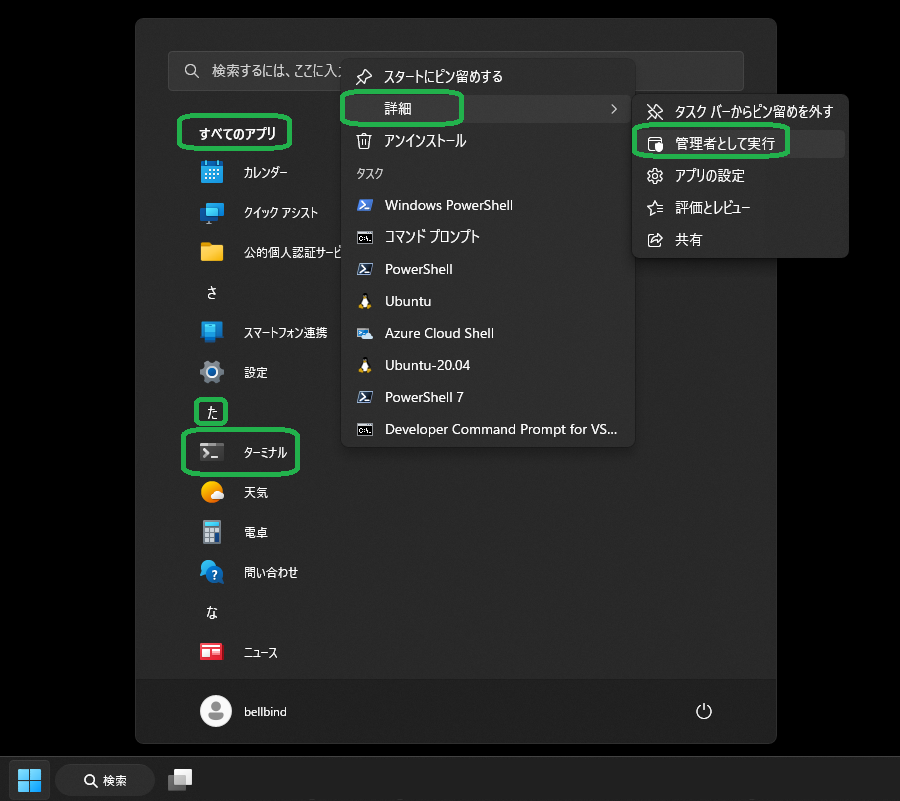Open the カレンダー app icon
The height and width of the screenshot is (801, 900).
[x=212, y=172]
